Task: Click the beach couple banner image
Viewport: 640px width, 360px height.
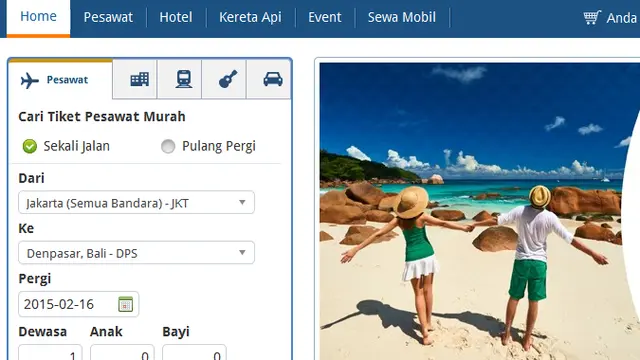Action: (x=480, y=211)
